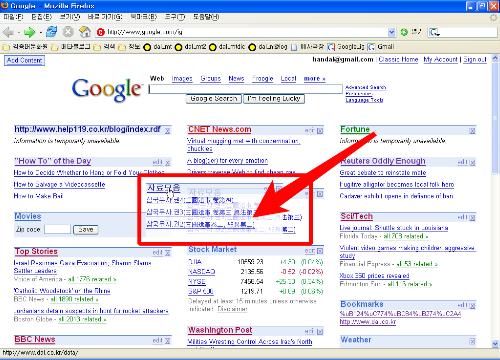Image resolution: width=500 pixels, height=360 pixels.
Task: Close the Top Stories module X icon
Action: point(168,253)
